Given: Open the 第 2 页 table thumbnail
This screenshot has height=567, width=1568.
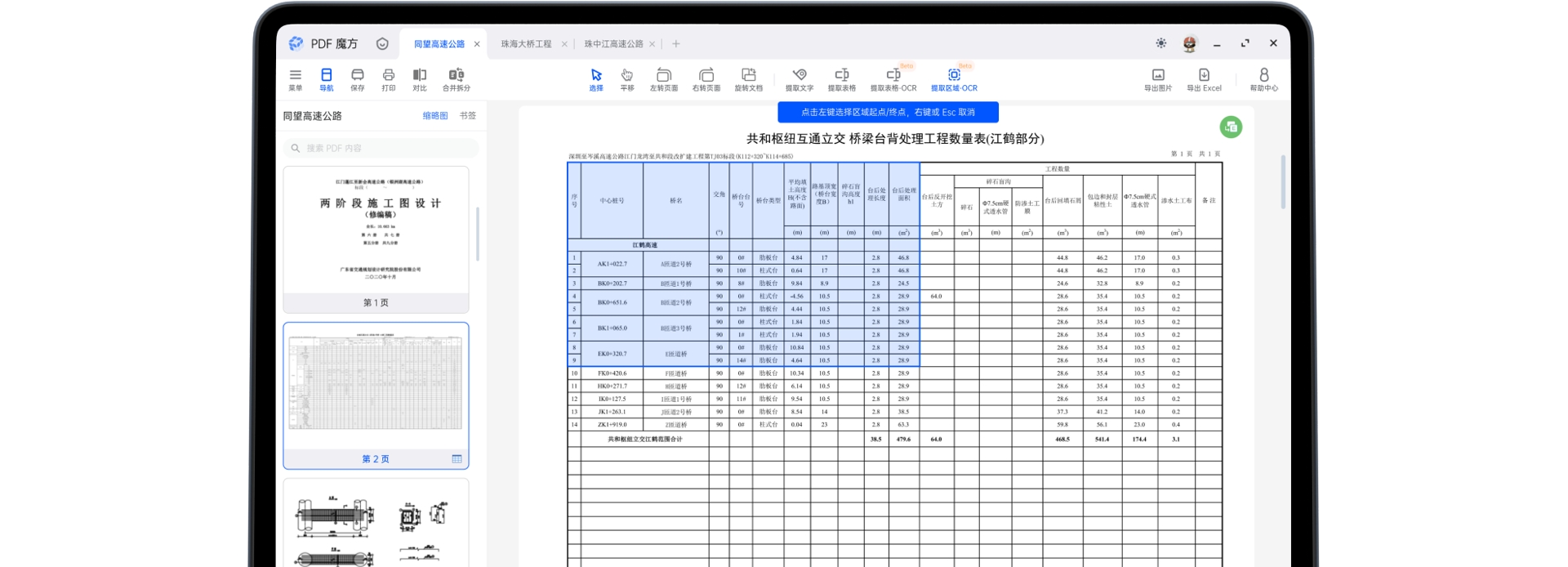Looking at the screenshot, I should [x=376, y=395].
